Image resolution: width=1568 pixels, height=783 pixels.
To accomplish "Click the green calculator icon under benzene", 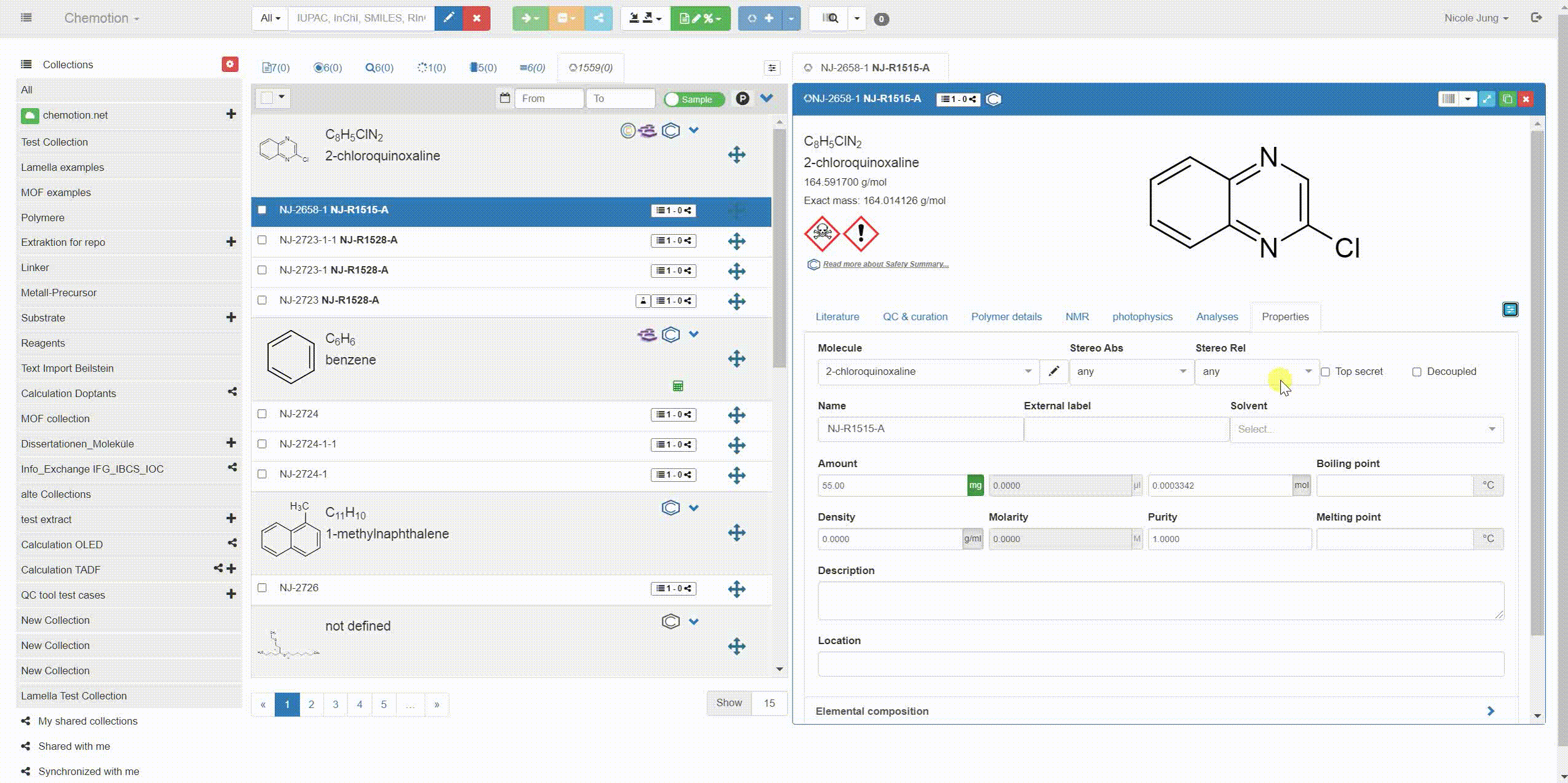I will (x=678, y=386).
